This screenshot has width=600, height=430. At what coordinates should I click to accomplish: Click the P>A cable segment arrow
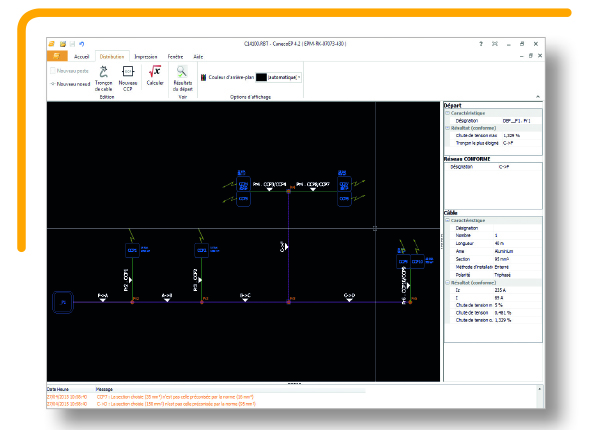click(x=103, y=298)
